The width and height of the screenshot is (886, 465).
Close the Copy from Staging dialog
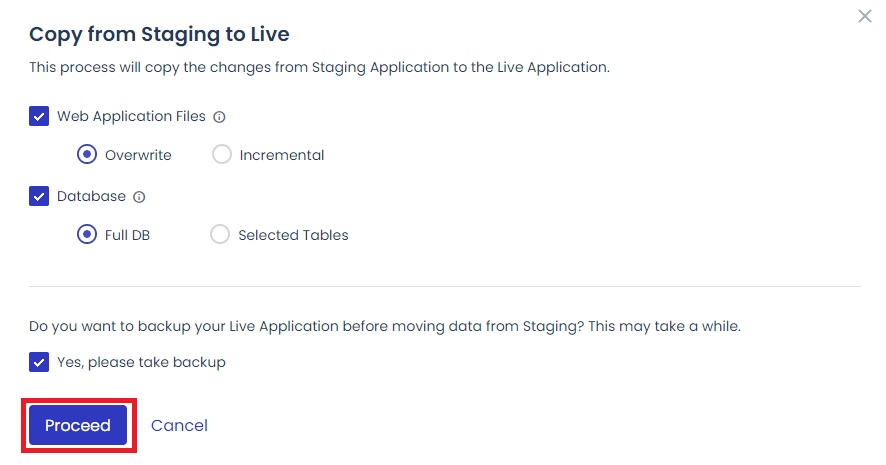coord(865,16)
